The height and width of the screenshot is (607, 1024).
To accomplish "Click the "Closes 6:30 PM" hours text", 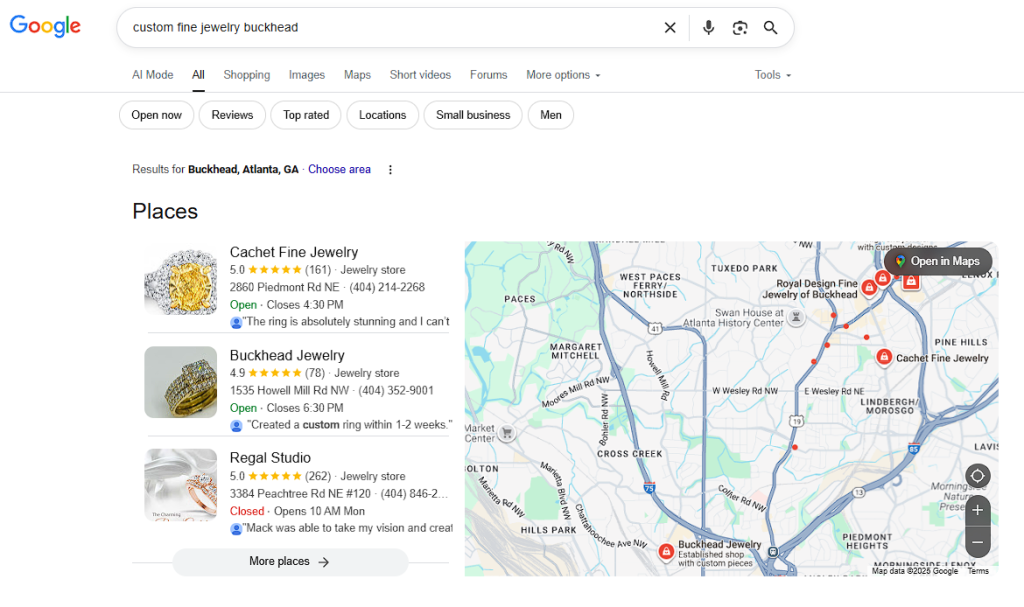I will click(305, 408).
